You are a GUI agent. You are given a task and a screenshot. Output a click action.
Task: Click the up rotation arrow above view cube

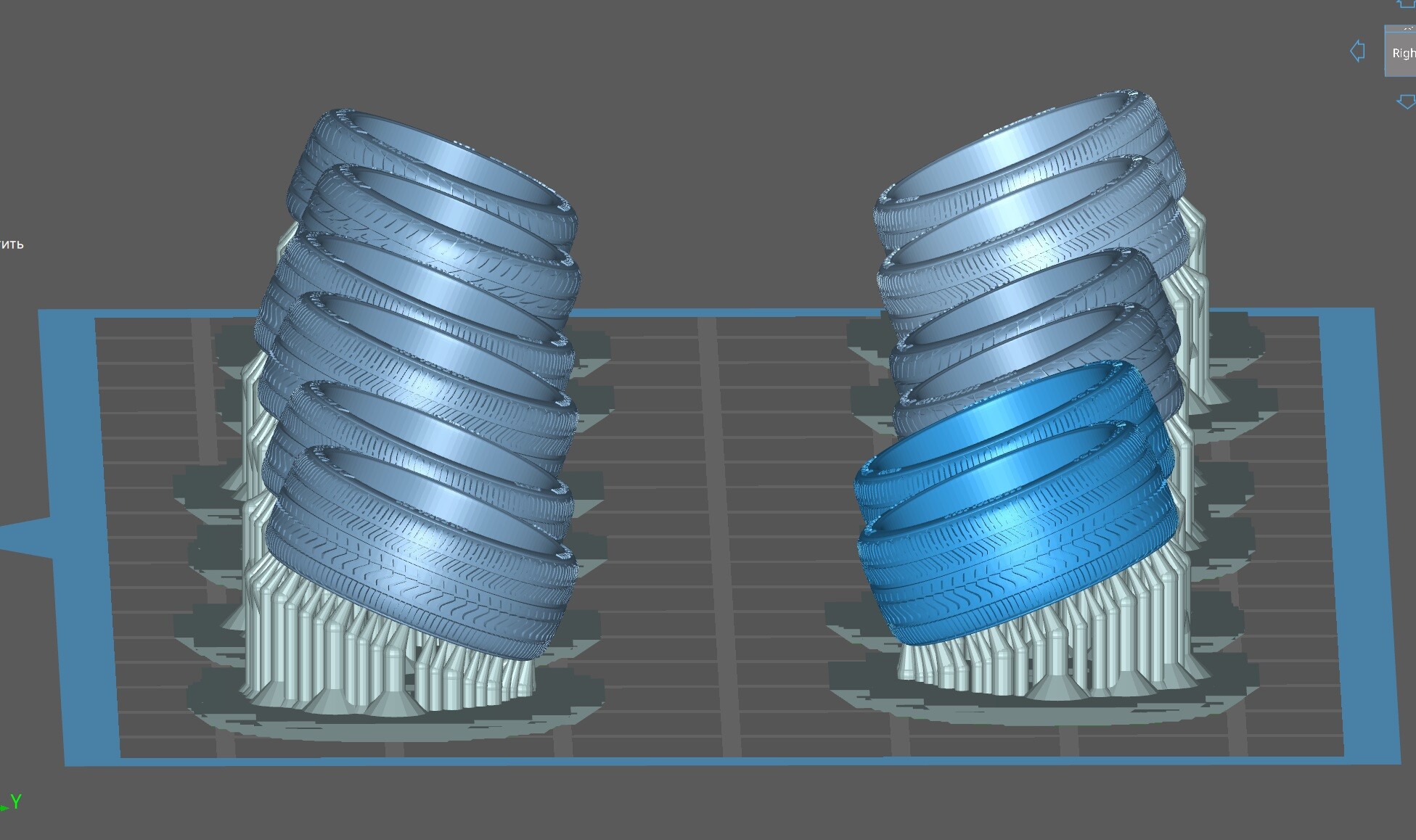tap(1407, 3)
